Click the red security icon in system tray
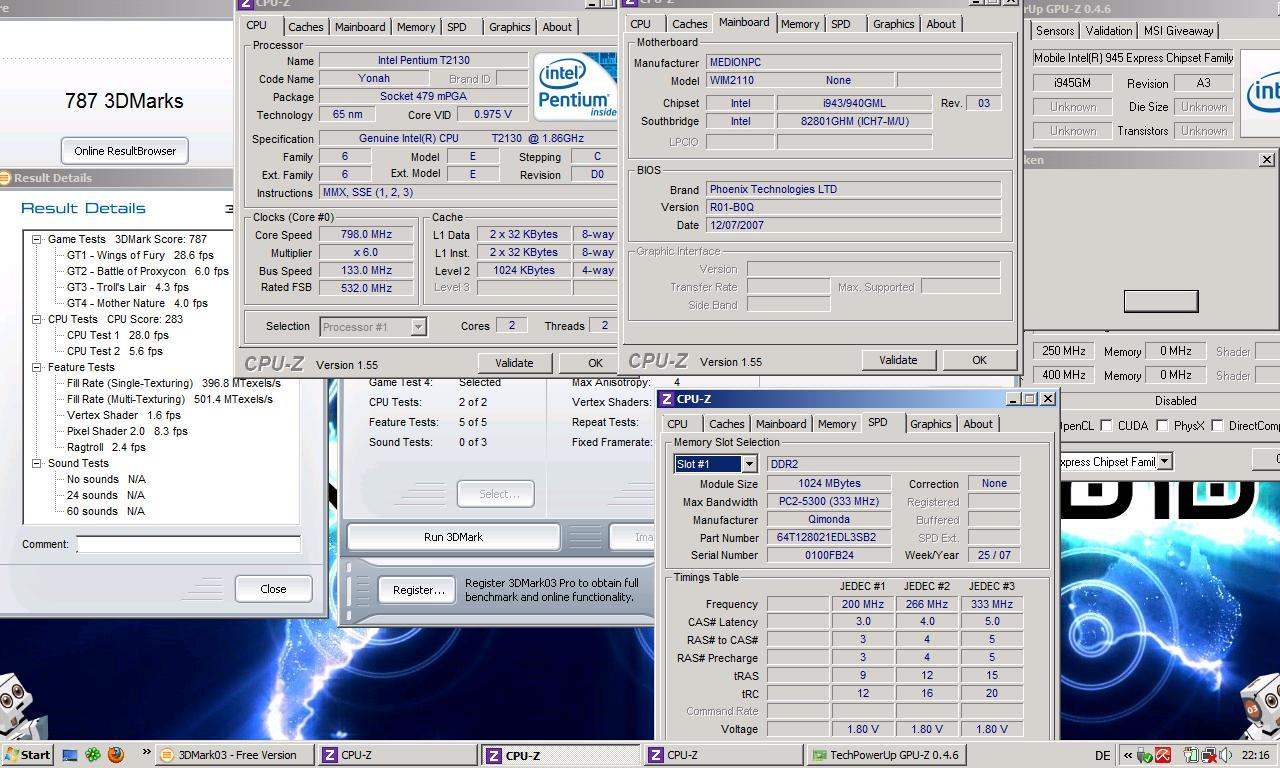Viewport: 1280px width, 768px height. 1164,756
